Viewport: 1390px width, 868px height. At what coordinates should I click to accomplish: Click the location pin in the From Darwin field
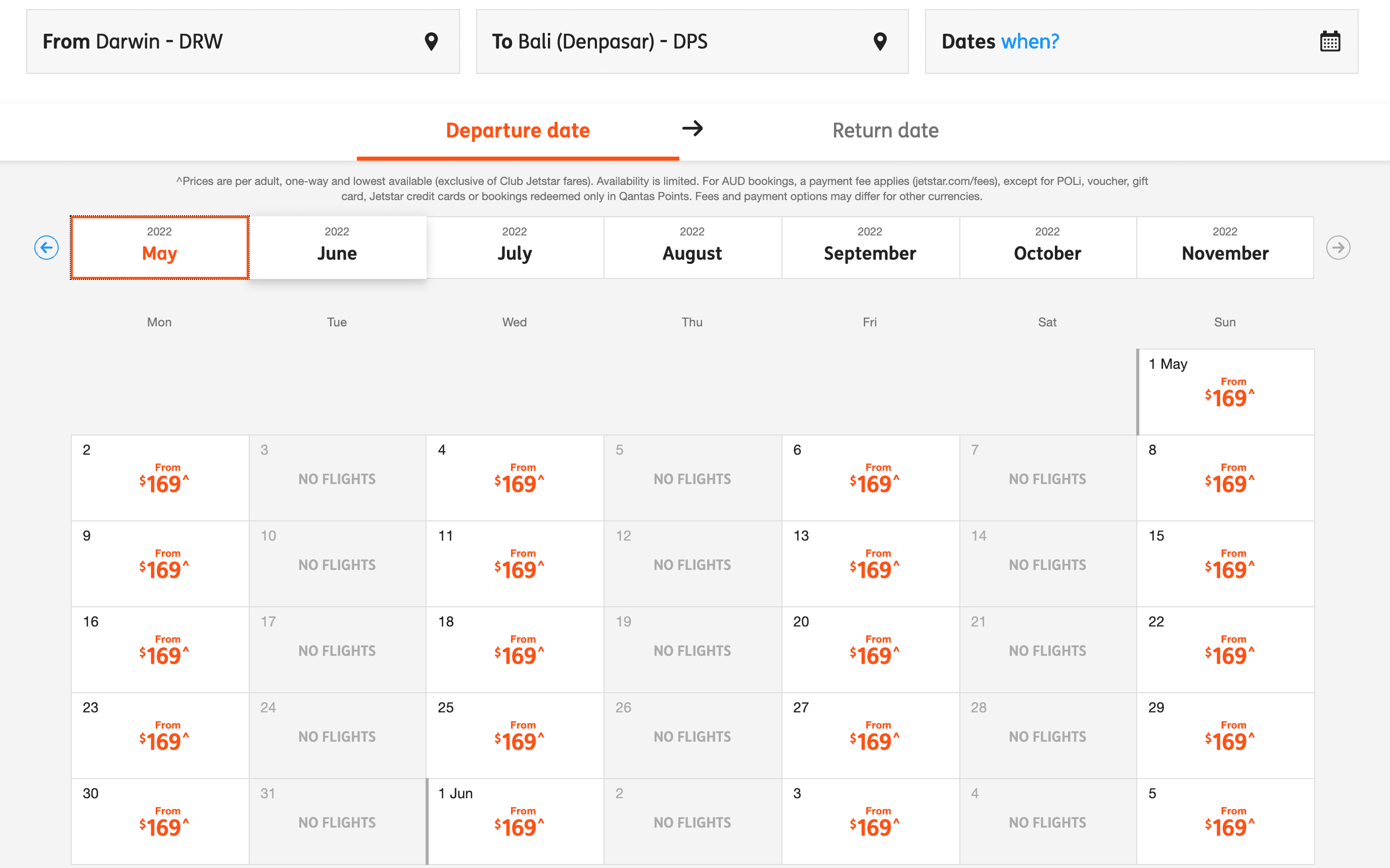(431, 41)
